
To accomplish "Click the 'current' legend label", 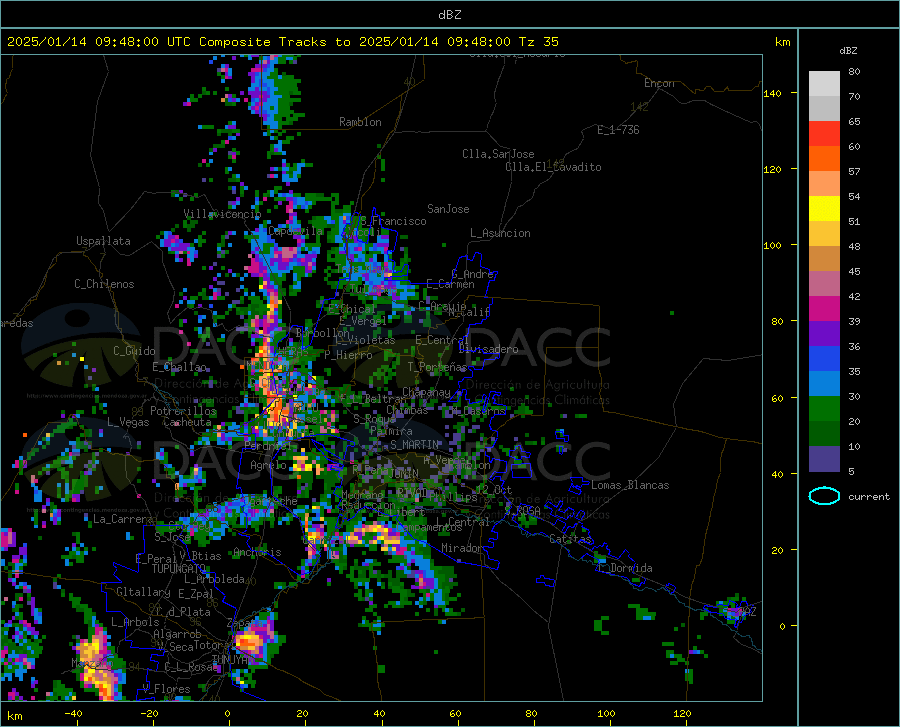I will pos(869,497).
